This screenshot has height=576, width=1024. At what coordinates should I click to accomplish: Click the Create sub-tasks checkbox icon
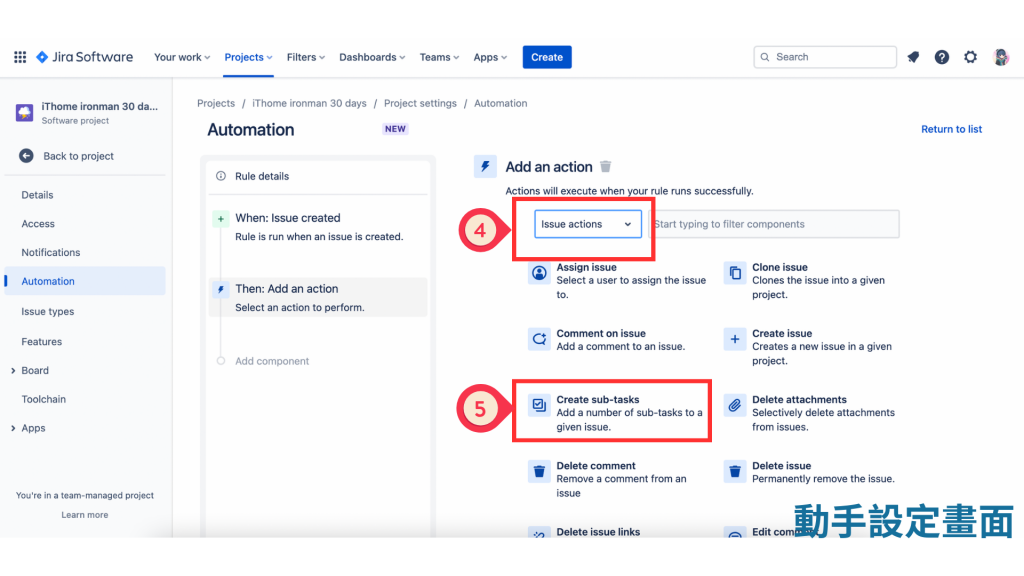coord(539,406)
